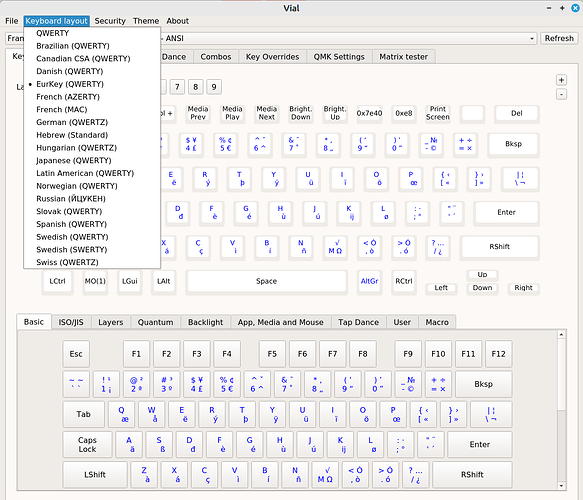Switch to German (QWERTZ) layout

[92, 122]
